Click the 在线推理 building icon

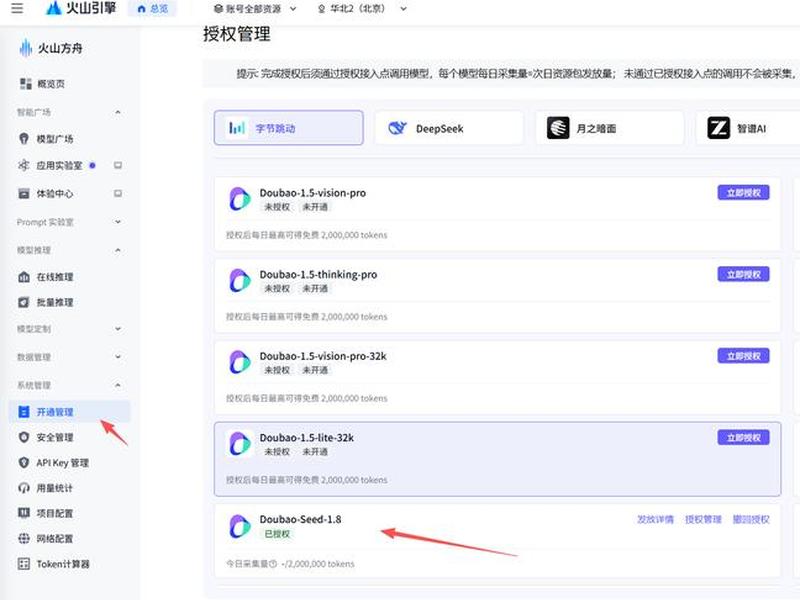[24, 277]
